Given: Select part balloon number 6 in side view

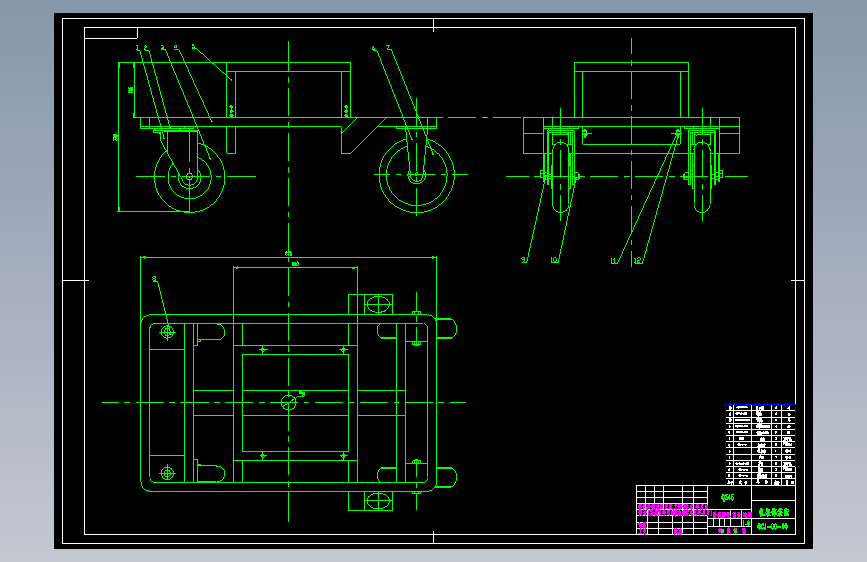Looking at the screenshot, I should 374,49.
